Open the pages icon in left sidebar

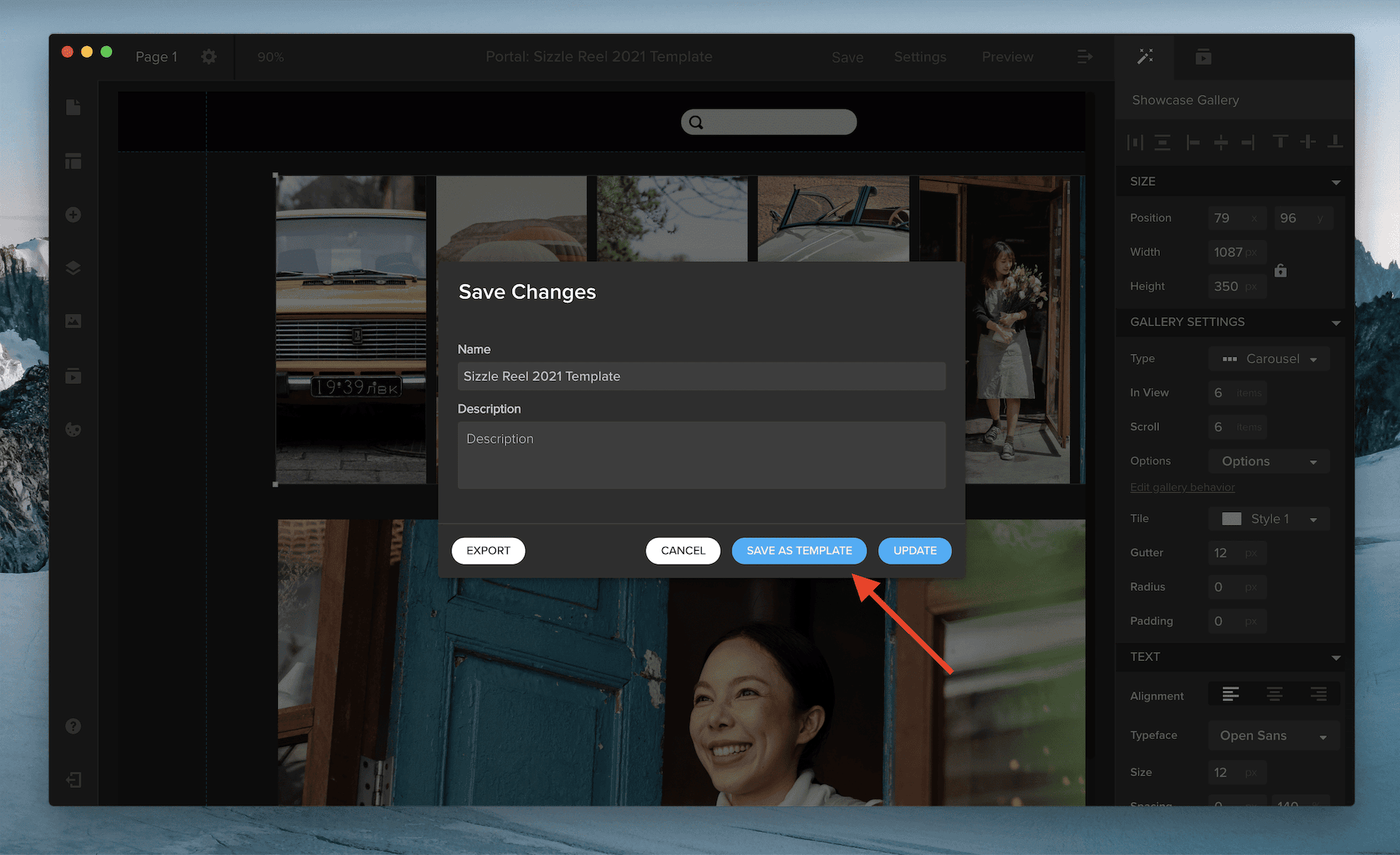(x=73, y=107)
